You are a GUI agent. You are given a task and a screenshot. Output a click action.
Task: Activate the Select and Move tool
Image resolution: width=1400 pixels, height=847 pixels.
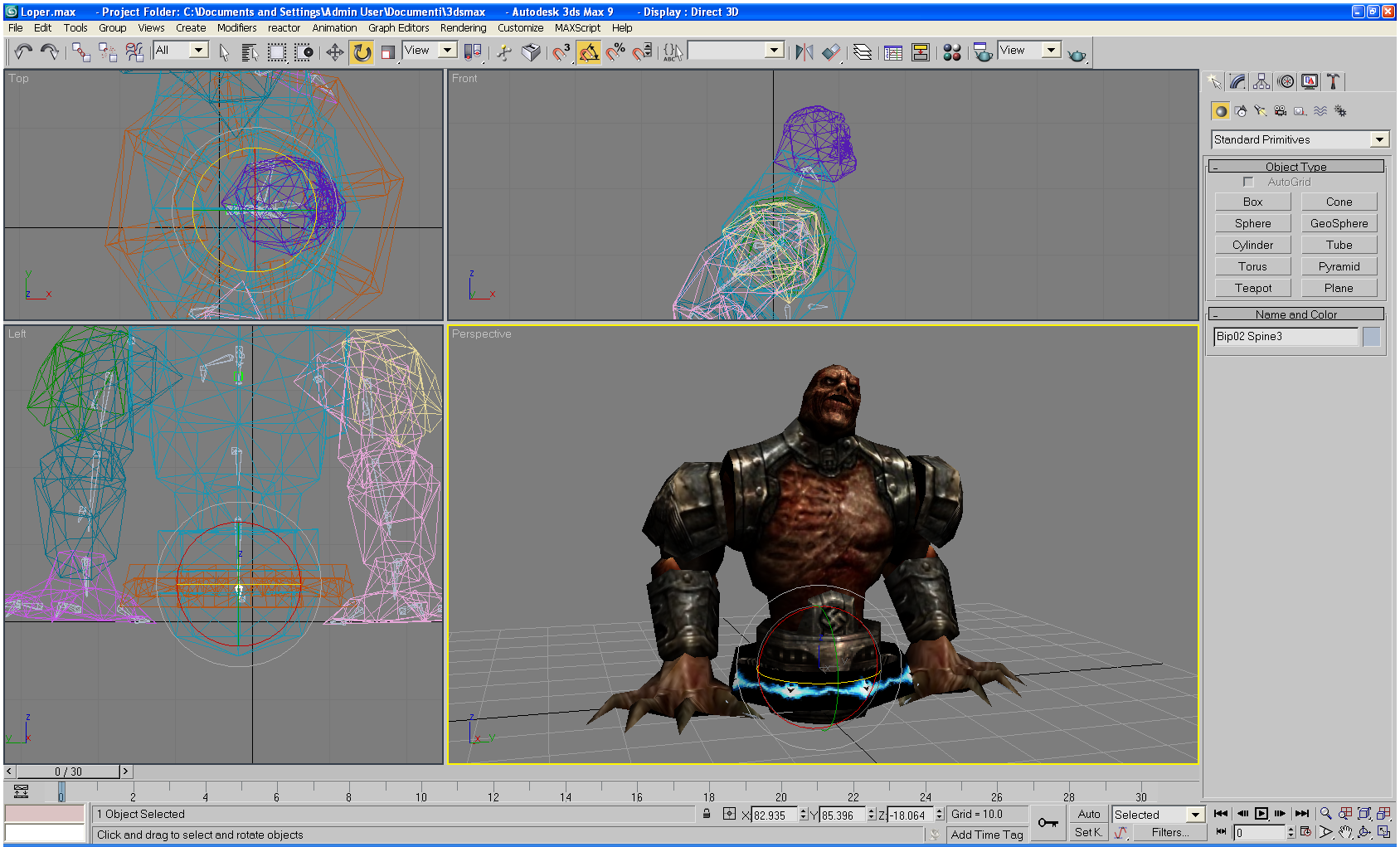(x=334, y=52)
